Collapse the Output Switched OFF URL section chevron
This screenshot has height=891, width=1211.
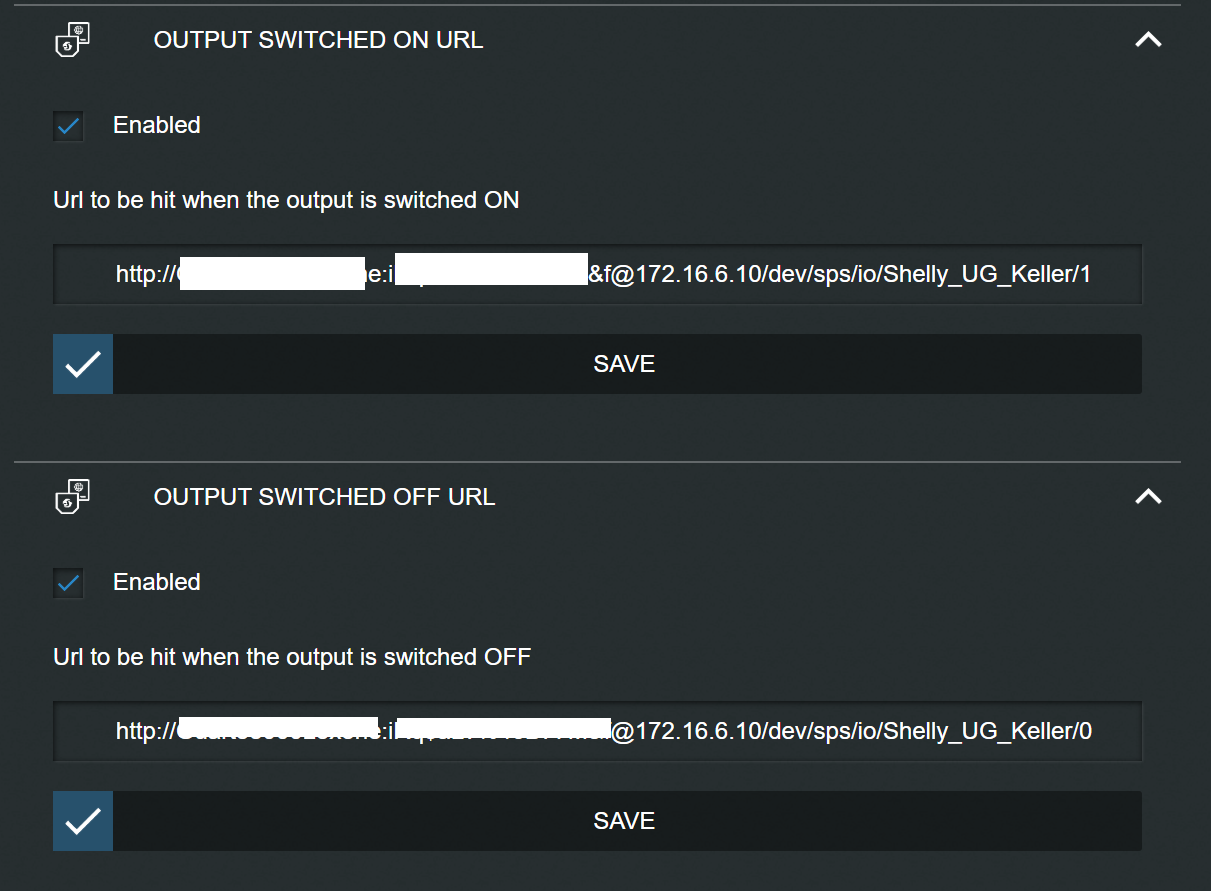[x=1148, y=497]
